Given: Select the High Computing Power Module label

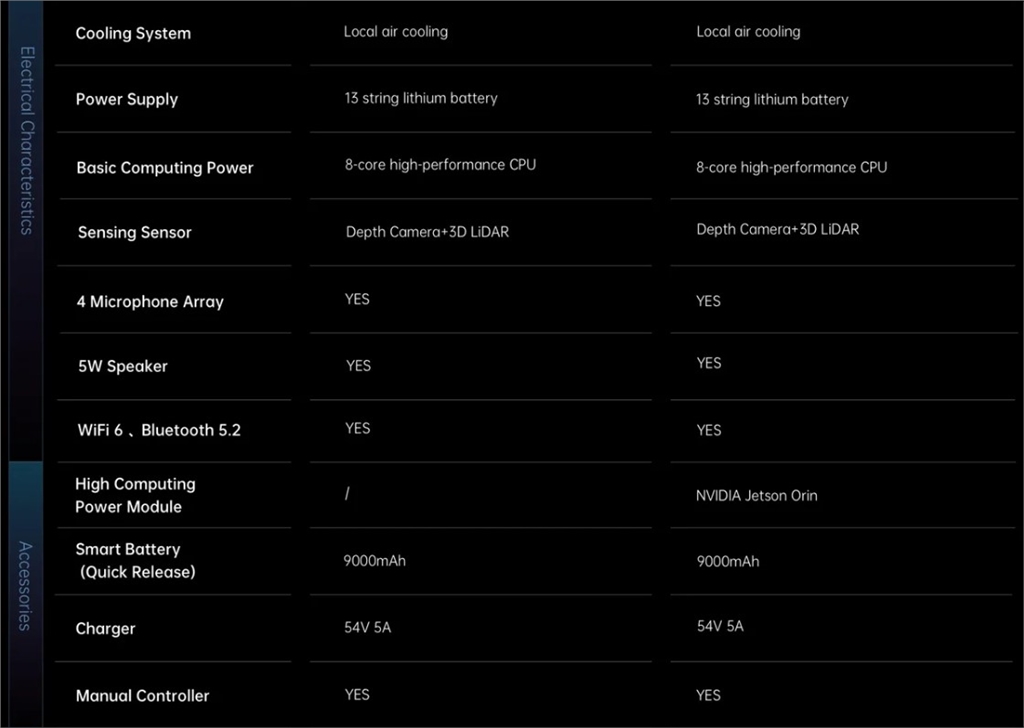Looking at the screenshot, I should click(135, 495).
